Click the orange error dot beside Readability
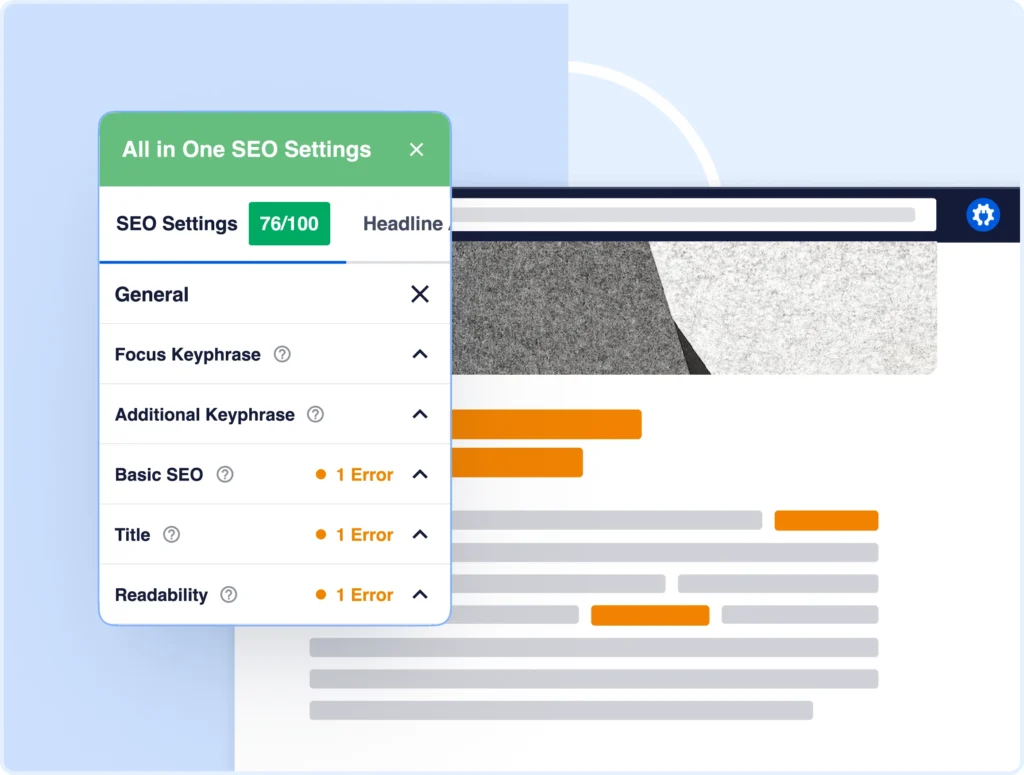The width and height of the screenshot is (1024, 775). click(322, 594)
